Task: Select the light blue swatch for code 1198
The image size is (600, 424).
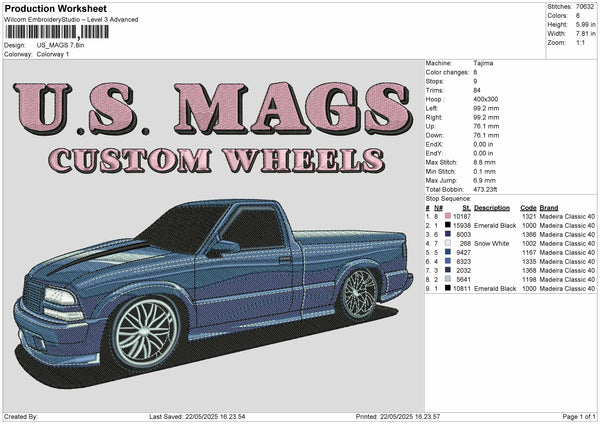Action: tap(448, 279)
